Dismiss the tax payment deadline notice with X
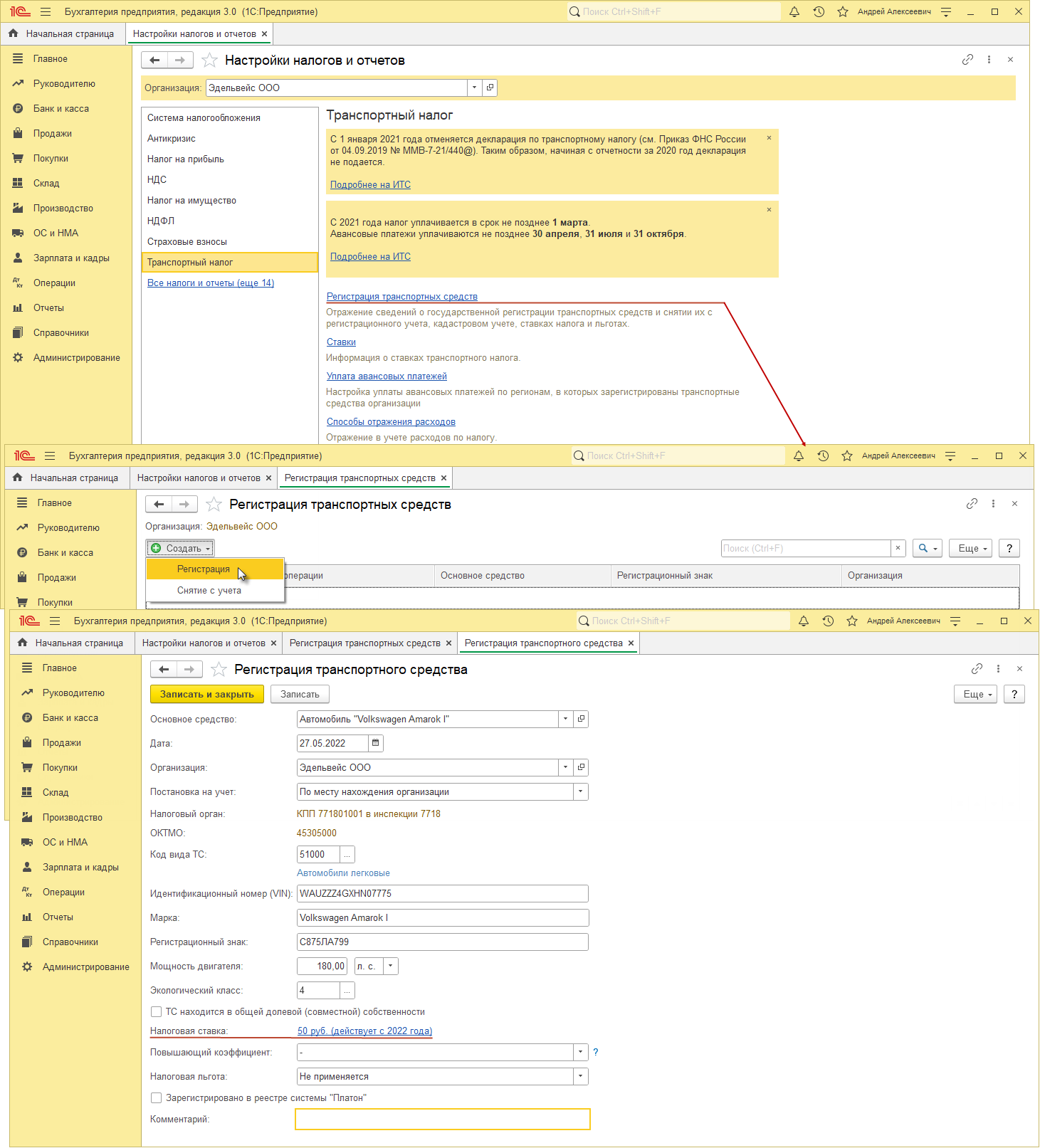 [769, 210]
